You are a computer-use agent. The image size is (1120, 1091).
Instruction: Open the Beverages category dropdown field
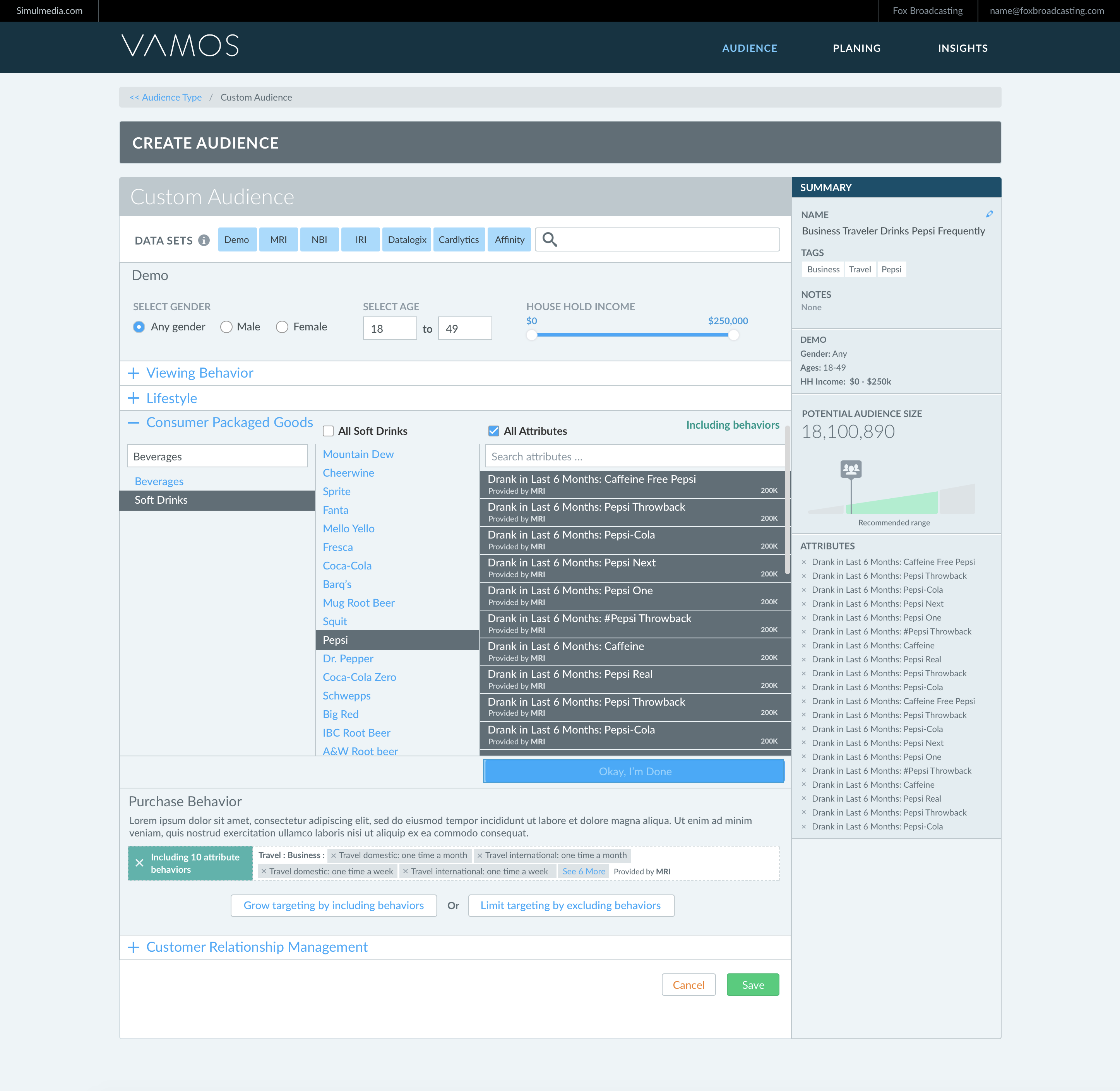(x=217, y=457)
